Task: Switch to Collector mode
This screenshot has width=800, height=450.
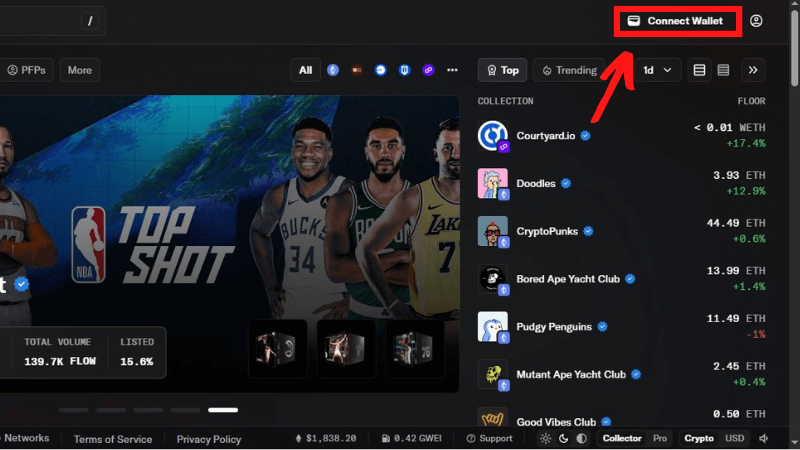Action: [x=622, y=438]
